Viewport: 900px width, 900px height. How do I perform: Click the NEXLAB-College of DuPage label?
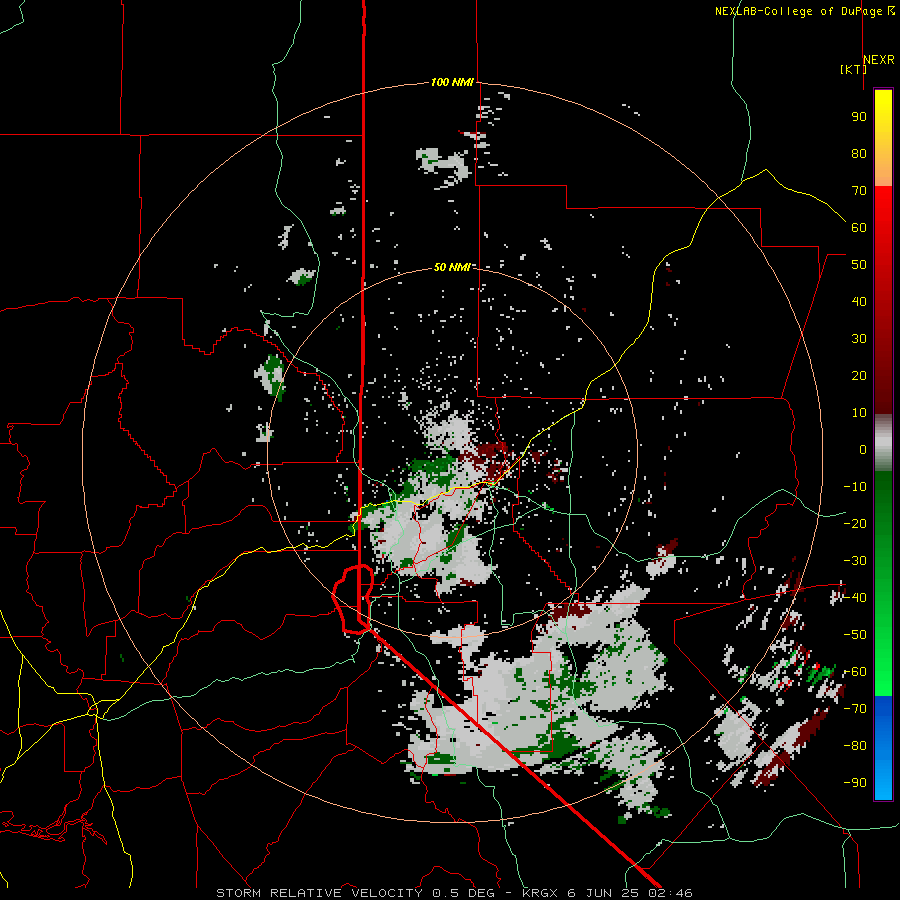click(x=804, y=11)
